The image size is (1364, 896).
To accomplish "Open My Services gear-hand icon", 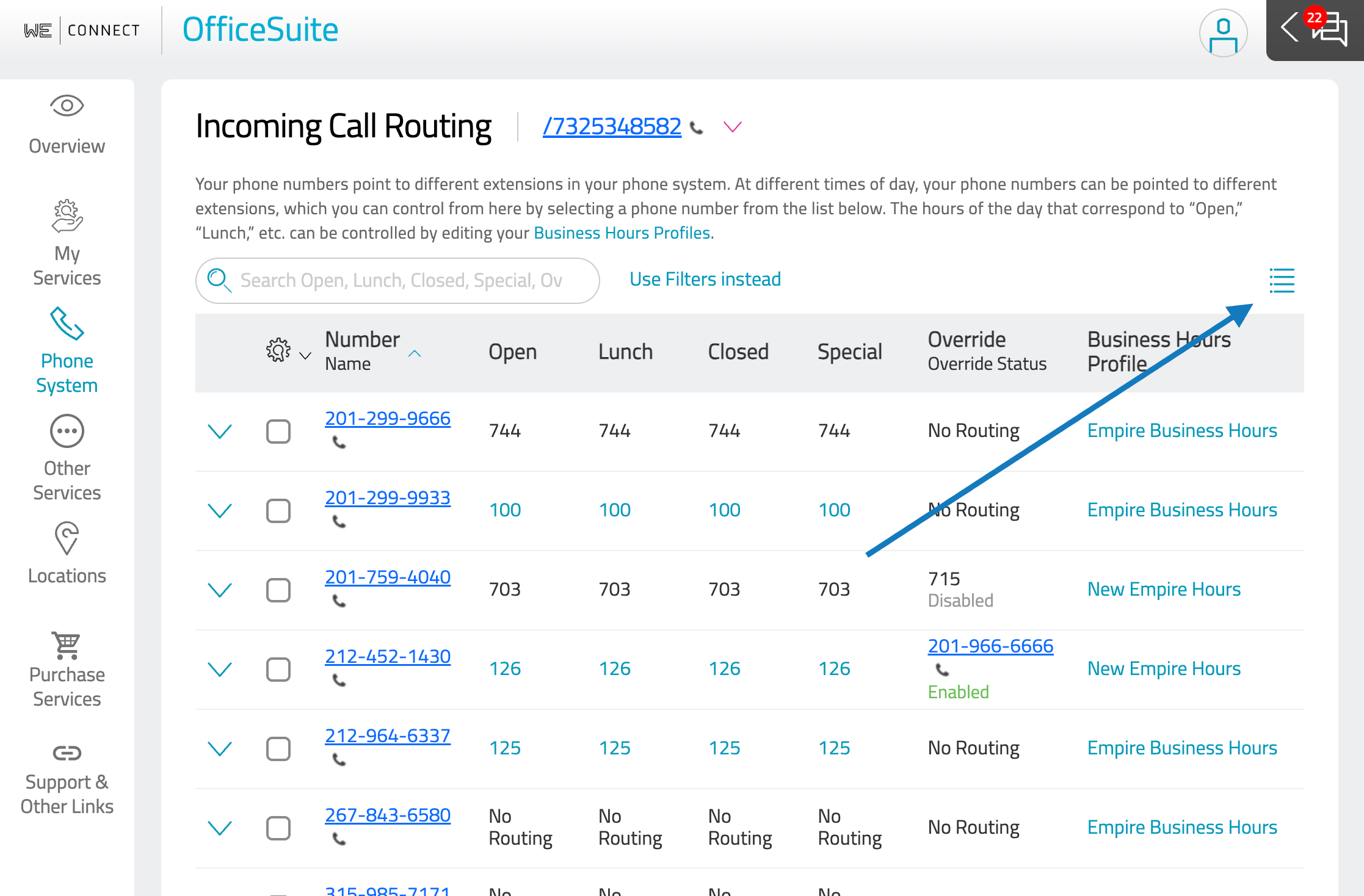I will 67,216.
